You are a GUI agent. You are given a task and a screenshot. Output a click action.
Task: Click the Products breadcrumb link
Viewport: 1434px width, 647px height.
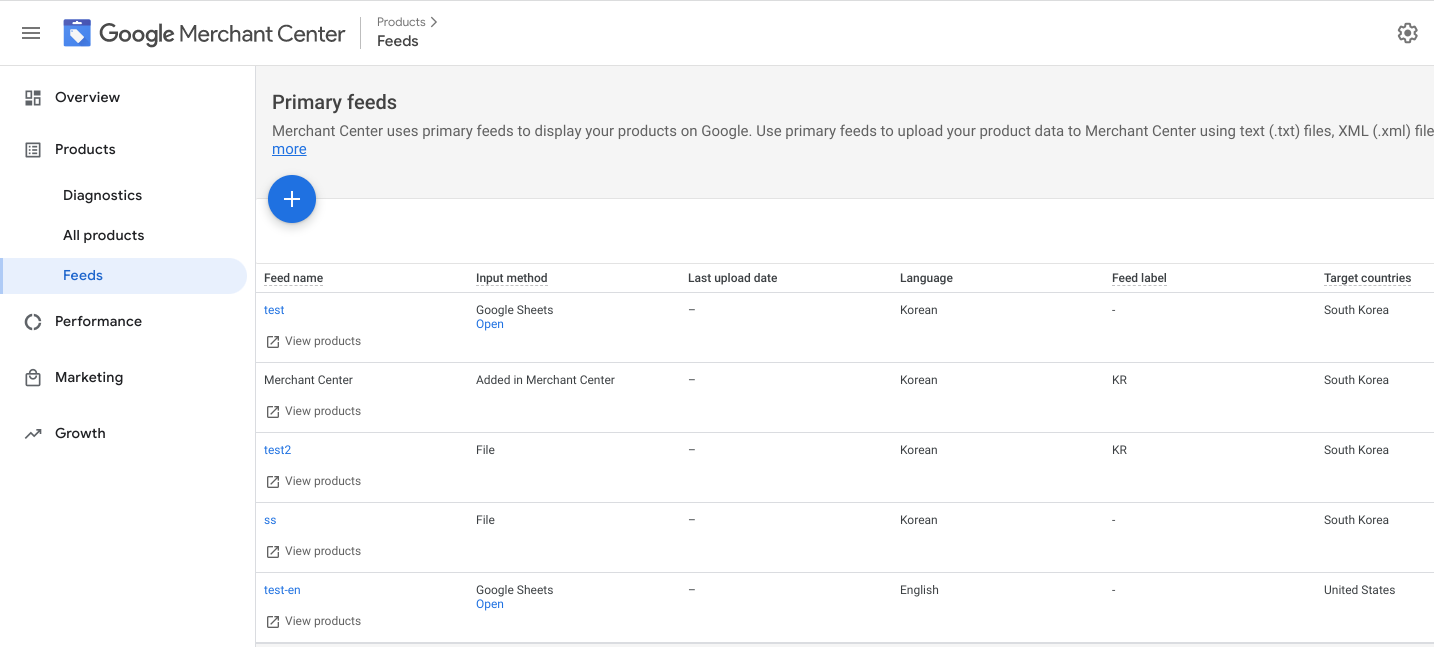401,22
